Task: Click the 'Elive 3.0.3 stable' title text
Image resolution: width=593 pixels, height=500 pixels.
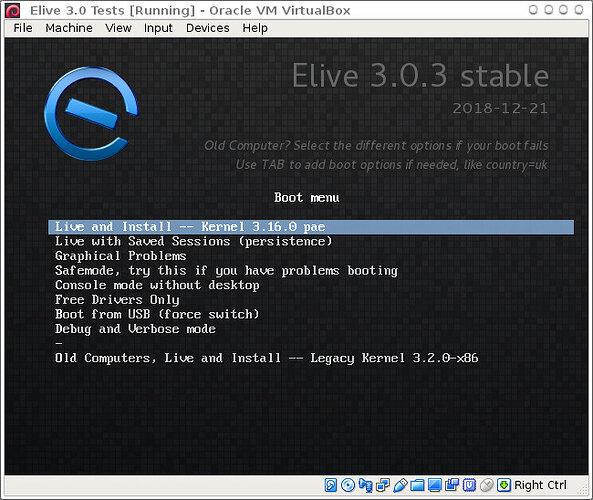Action: click(420, 76)
